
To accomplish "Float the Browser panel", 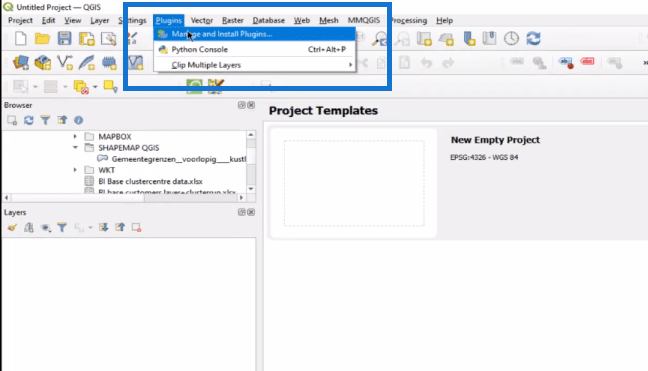I will click(x=242, y=105).
